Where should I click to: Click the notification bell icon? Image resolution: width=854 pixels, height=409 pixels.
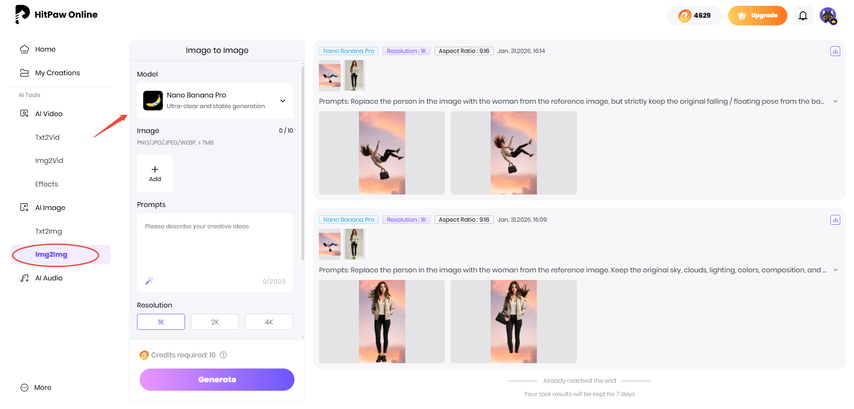pos(803,16)
